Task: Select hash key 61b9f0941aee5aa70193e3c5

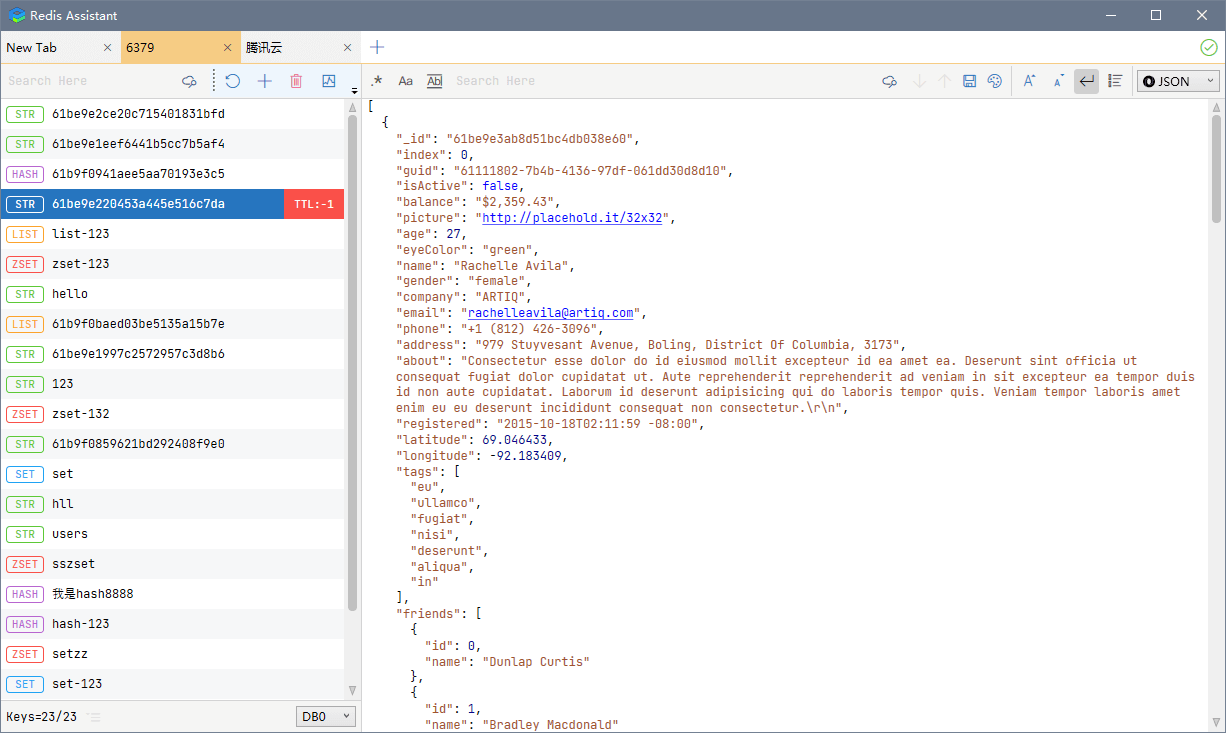Action: (x=172, y=174)
